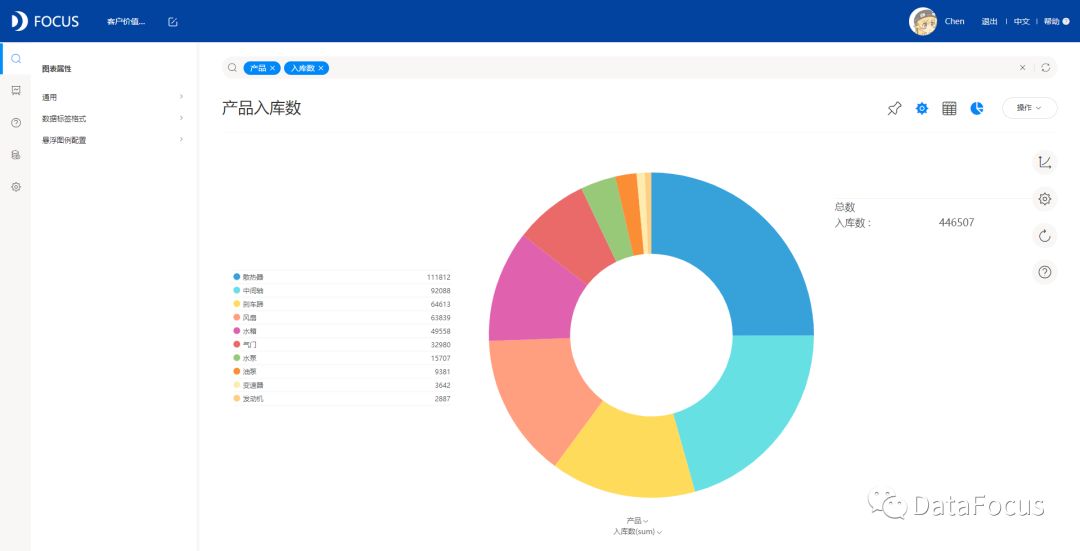Click the legend value 2887
This screenshot has height=551, width=1080.
442,399
